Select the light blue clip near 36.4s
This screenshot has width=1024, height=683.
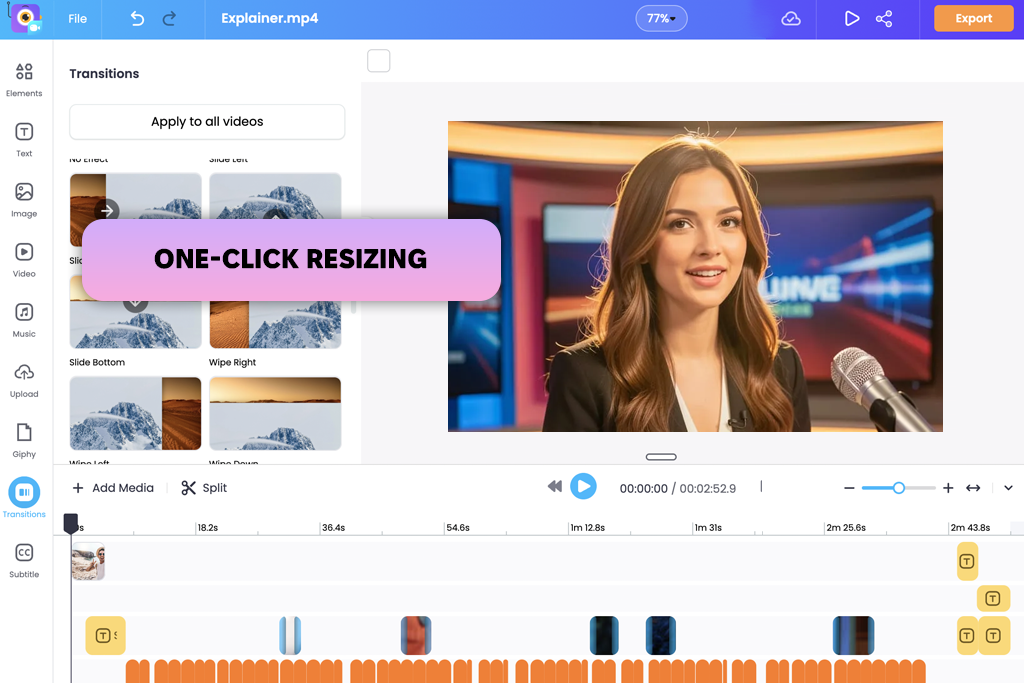pos(290,635)
